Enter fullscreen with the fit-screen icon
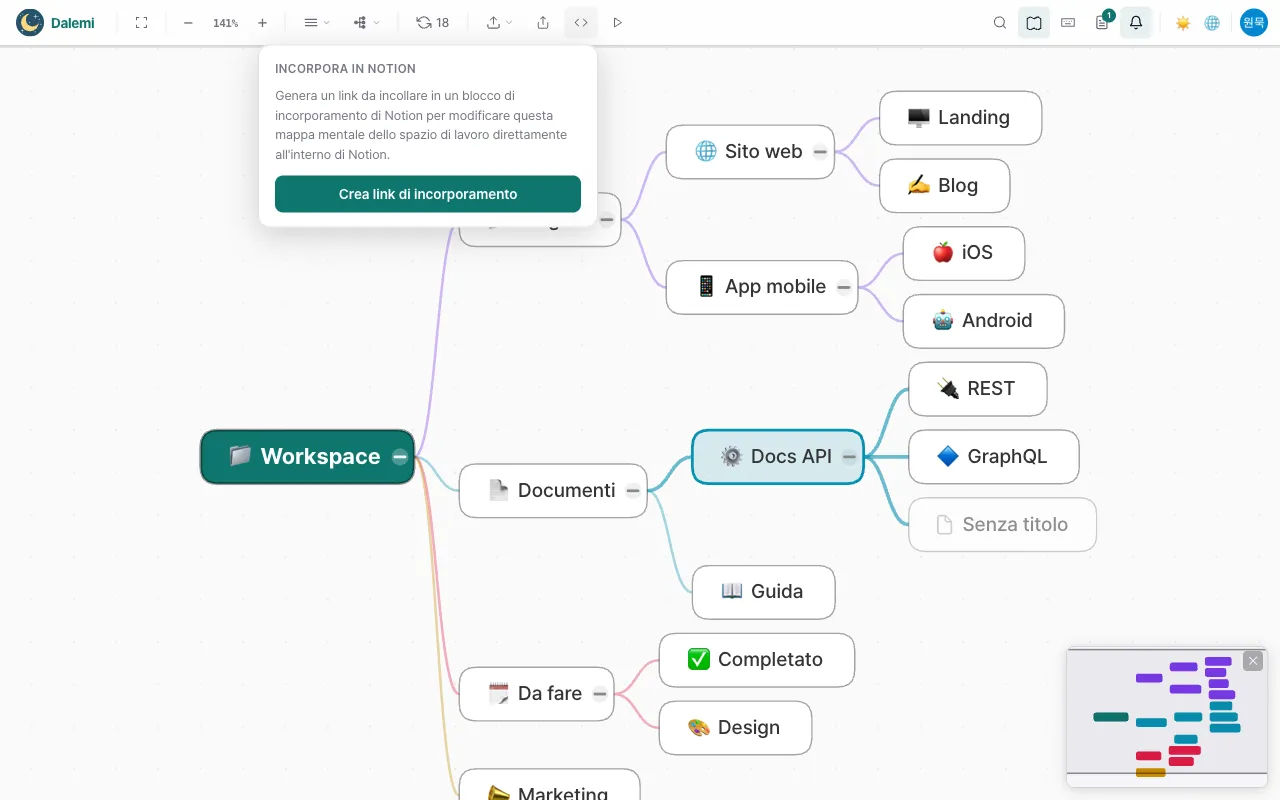The image size is (1280, 800). coord(141,22)
